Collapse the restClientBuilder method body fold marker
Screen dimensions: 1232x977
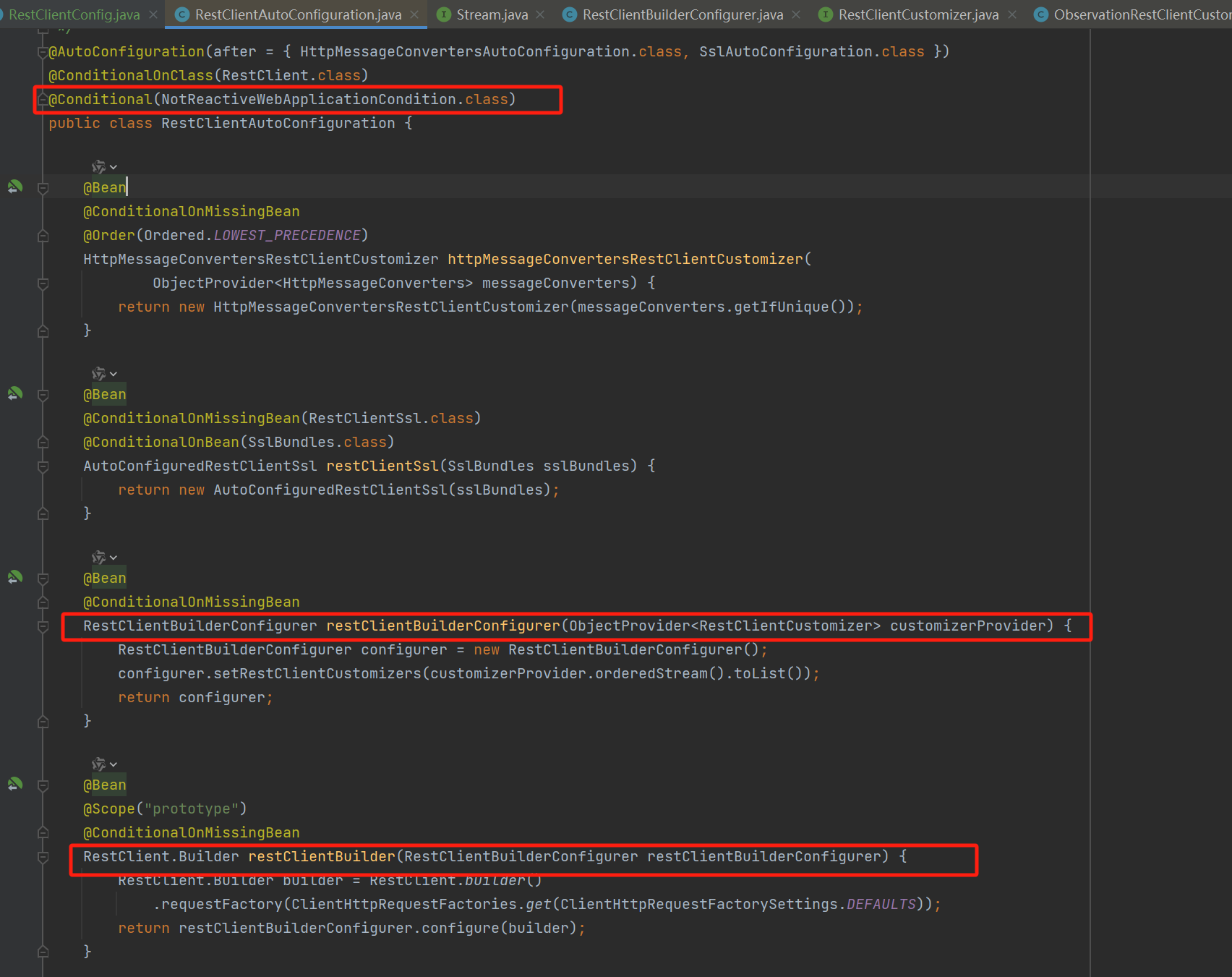click(x=43, y=857)
